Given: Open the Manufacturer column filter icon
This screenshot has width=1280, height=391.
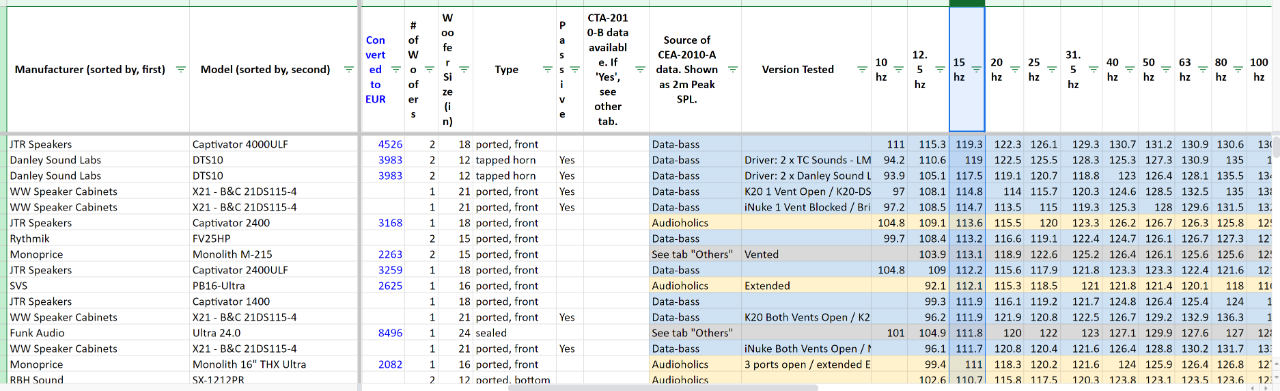Looking at the screenshot, I should point(180,70).
